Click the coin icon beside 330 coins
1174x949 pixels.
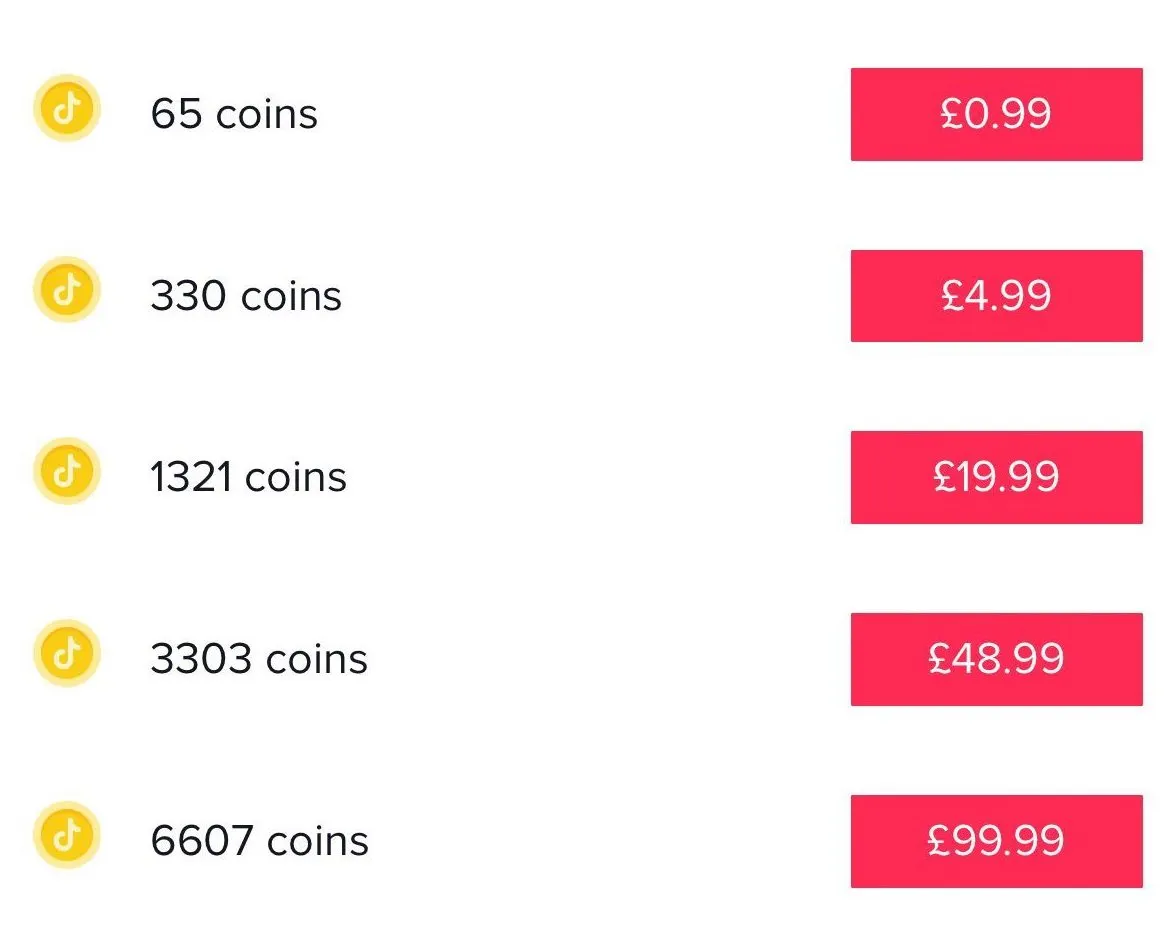click(x=67, y=290)
